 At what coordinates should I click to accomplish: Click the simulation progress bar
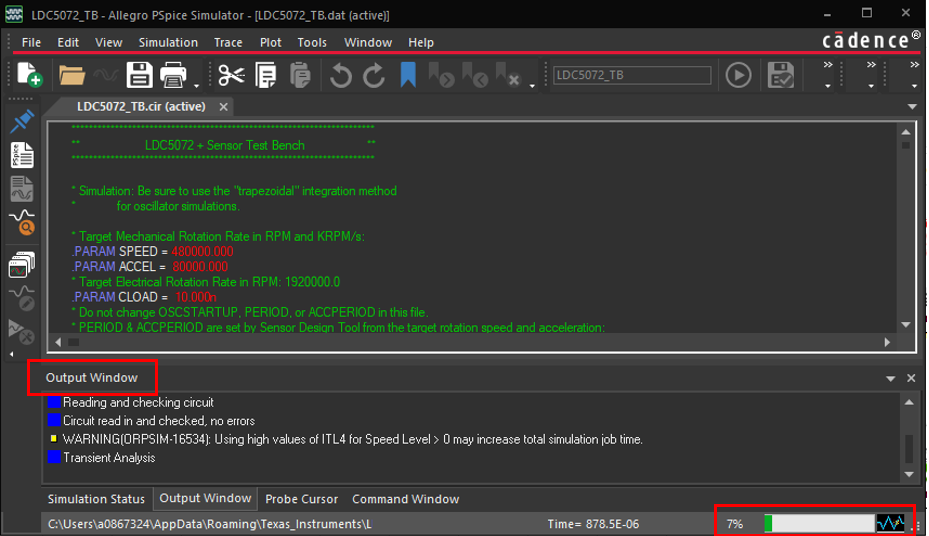tap(820, 523)
